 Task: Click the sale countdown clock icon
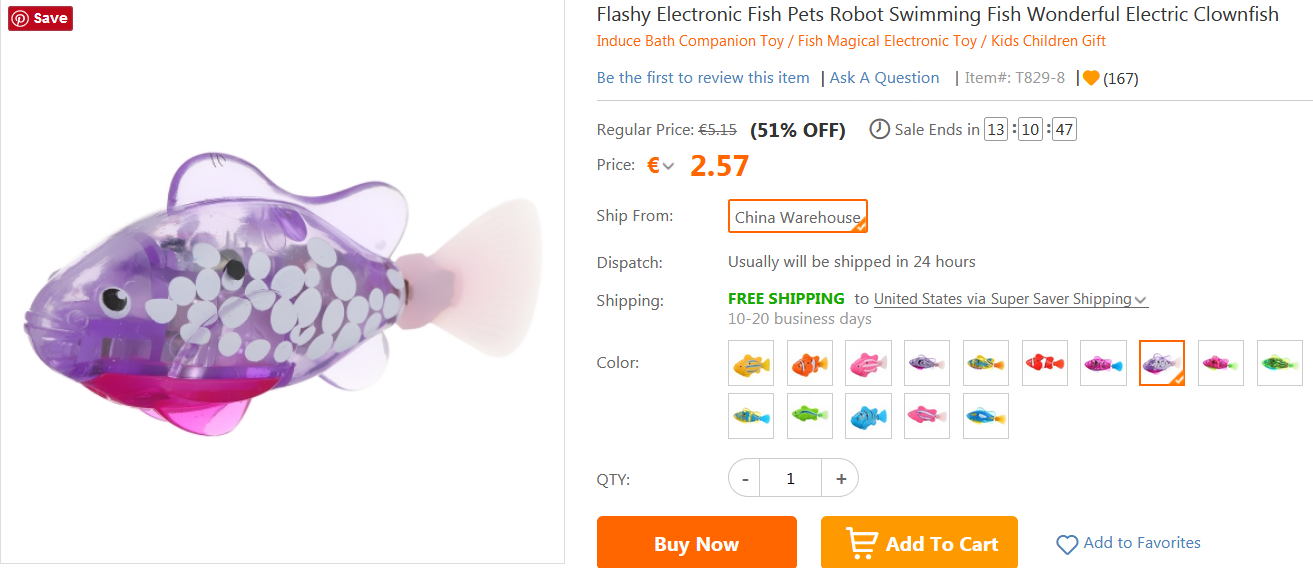coord(879,129)
